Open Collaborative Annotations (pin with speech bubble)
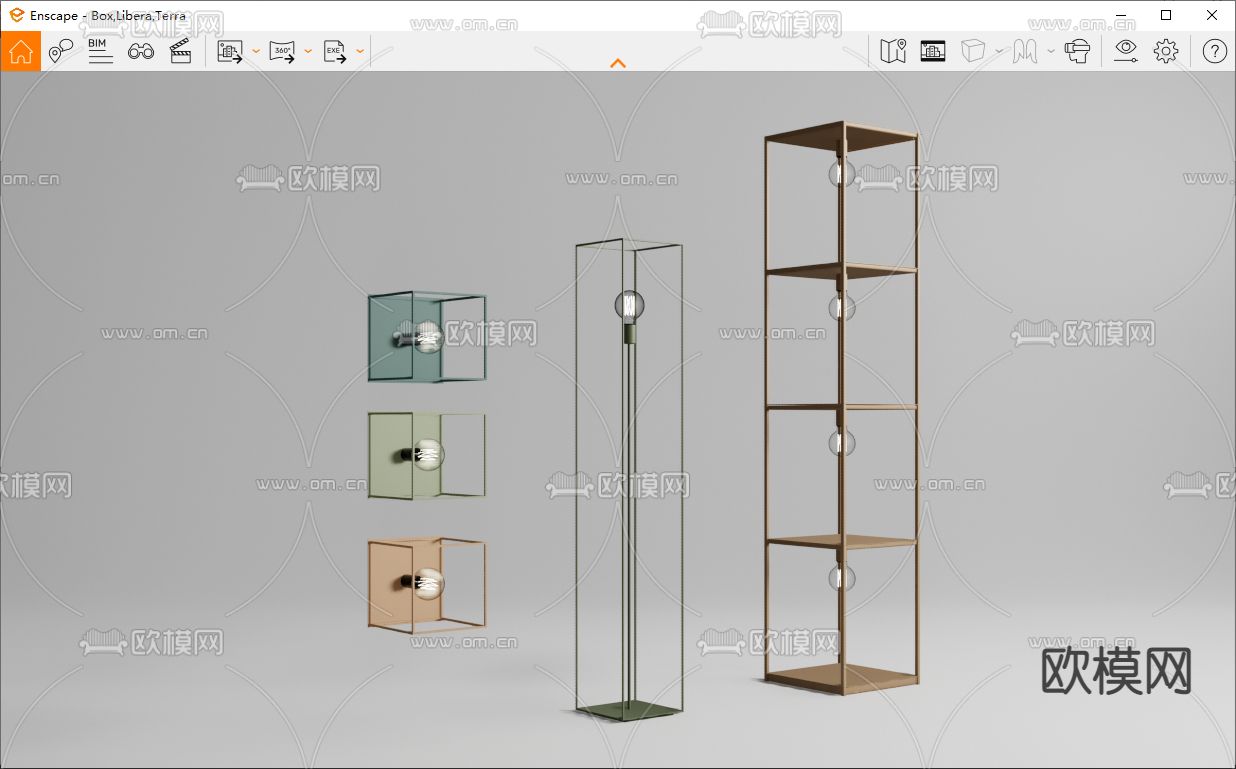This screenshot has width=1236, height=769. (x=61, y=51)
